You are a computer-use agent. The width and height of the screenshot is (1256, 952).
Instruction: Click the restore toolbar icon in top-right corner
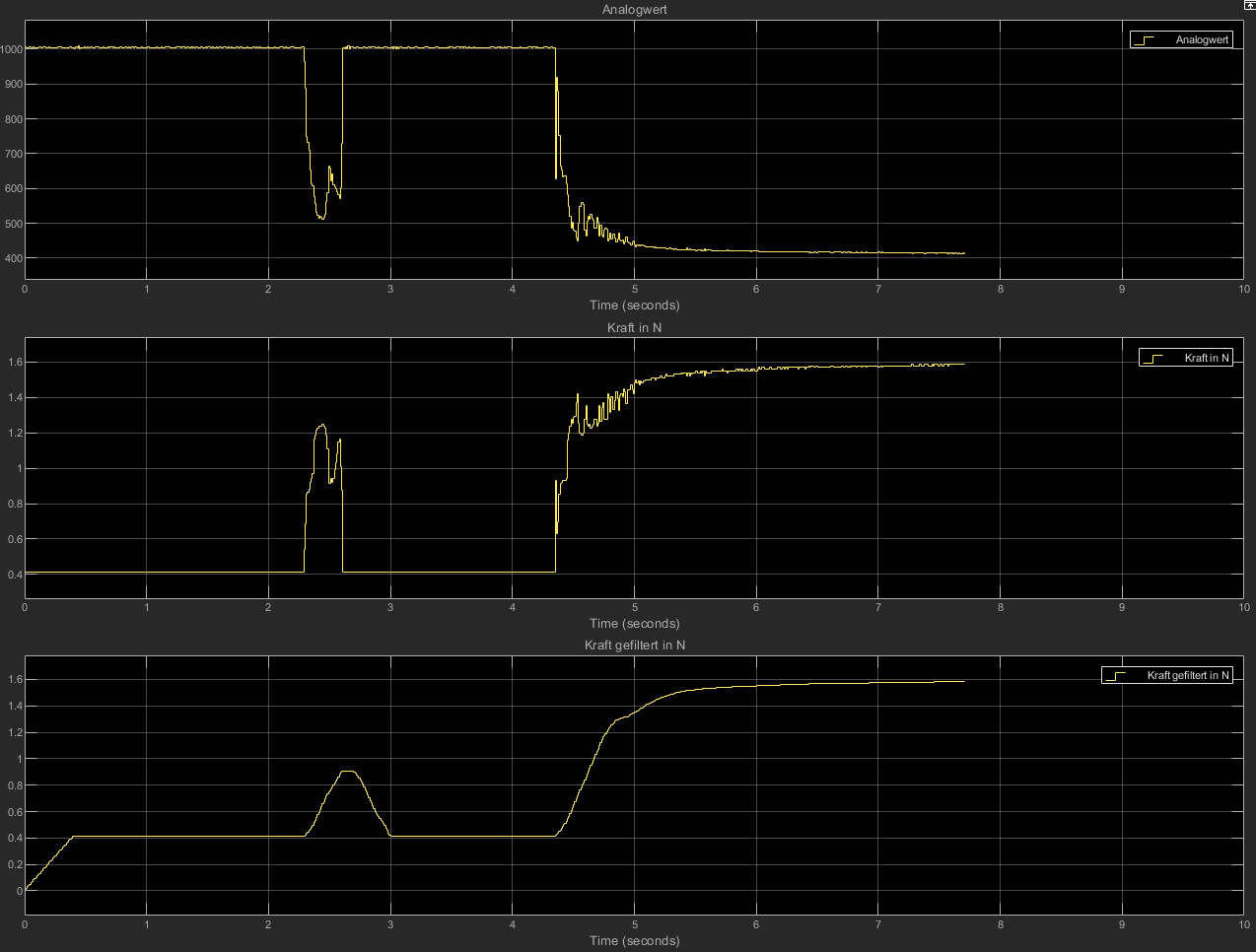[1248, 6]
